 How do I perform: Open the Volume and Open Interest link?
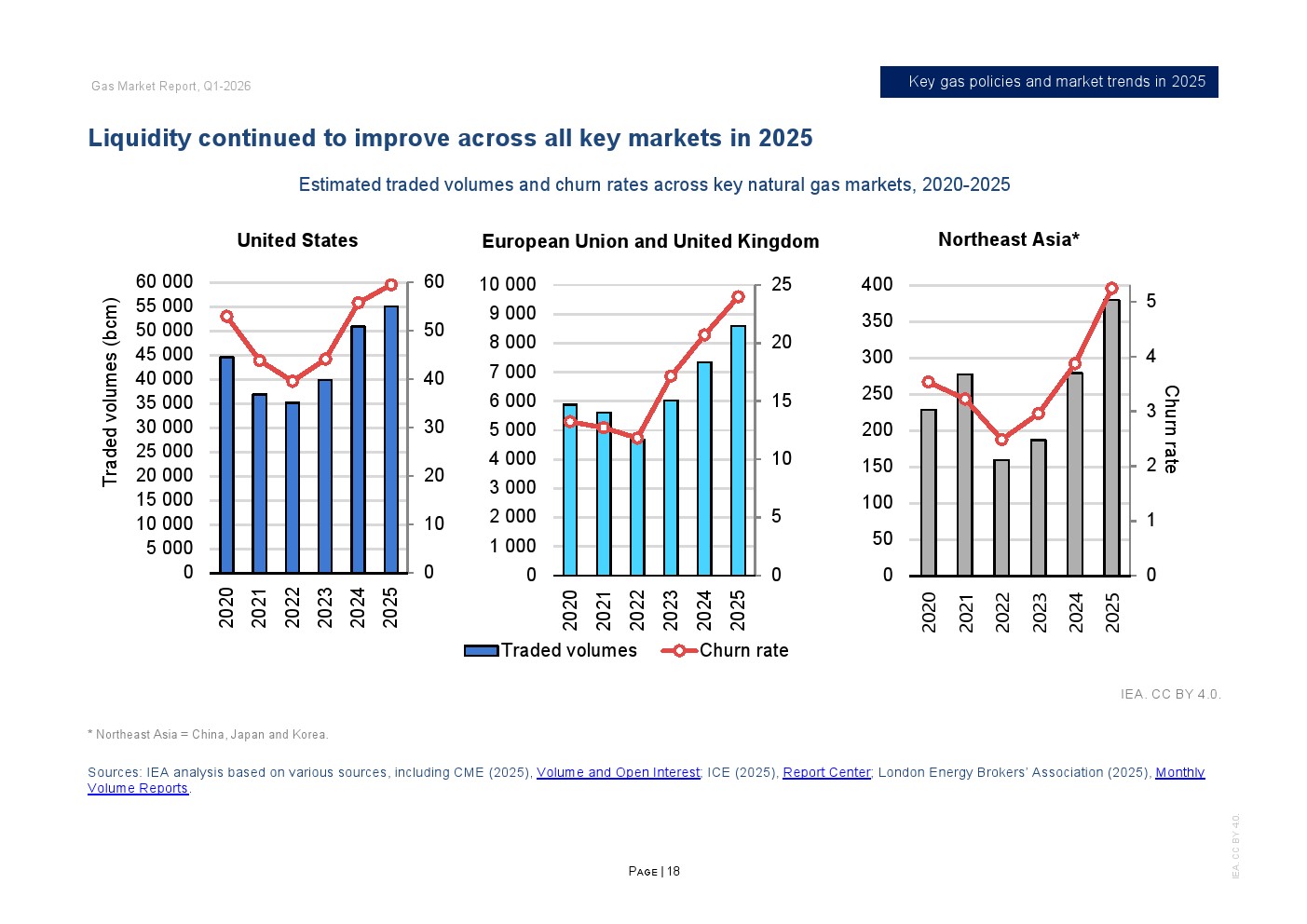click(x=618, y=772)
